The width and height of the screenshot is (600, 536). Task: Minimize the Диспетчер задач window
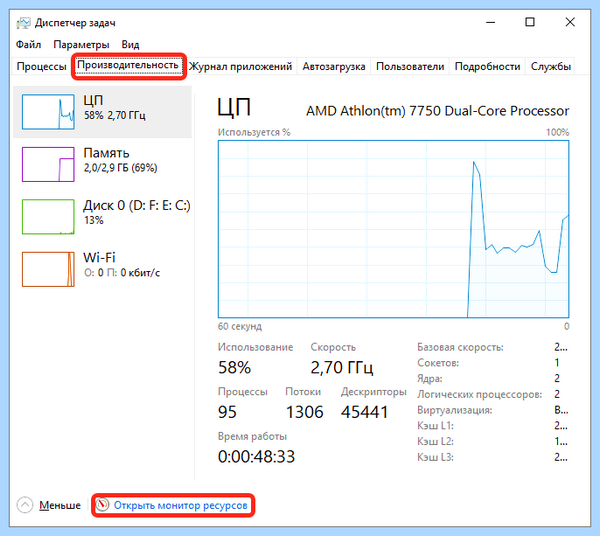tap(491, 22)
